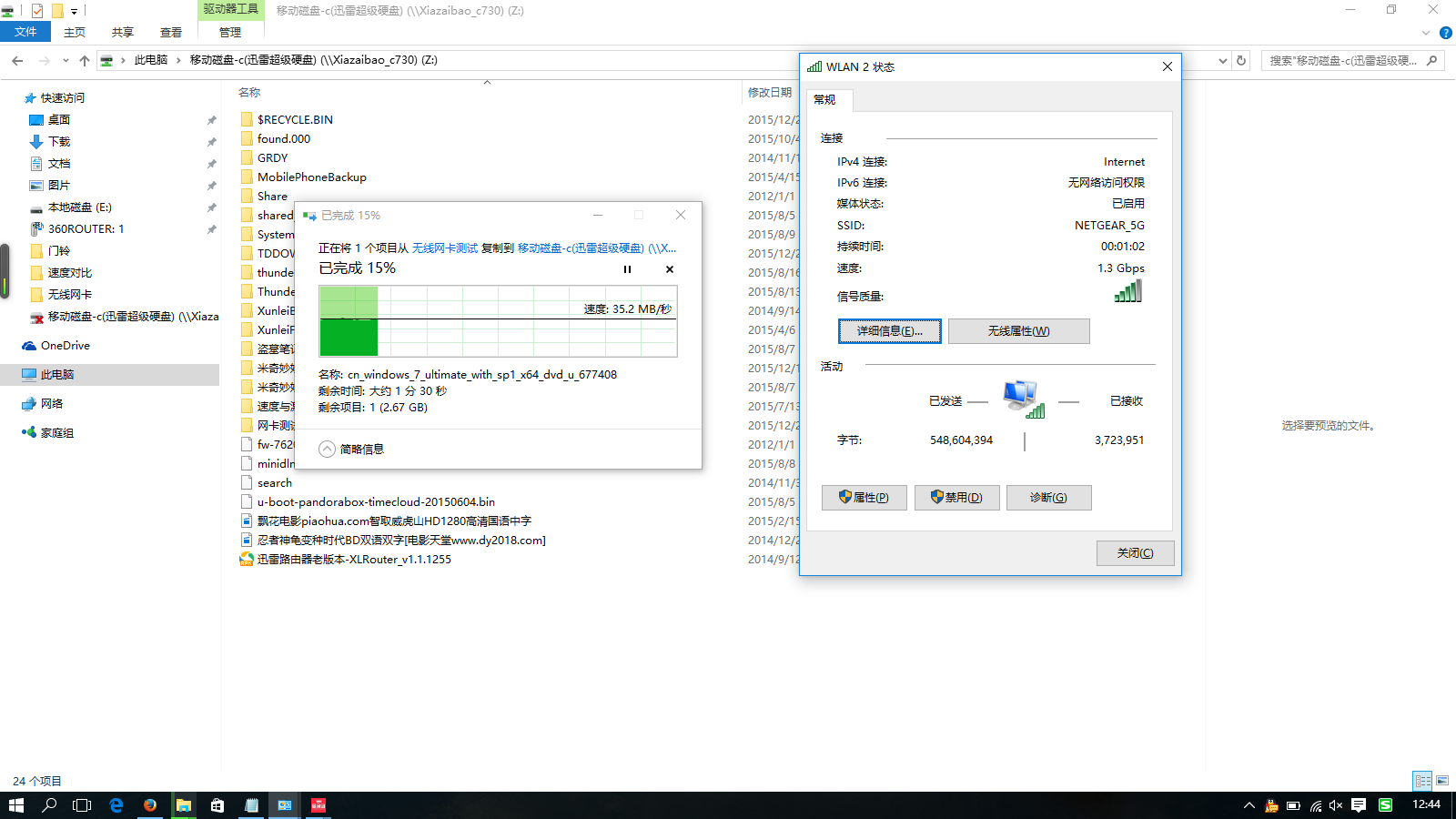
Task: Open the 文件 ribbon menu
Action: click(25, 32)
